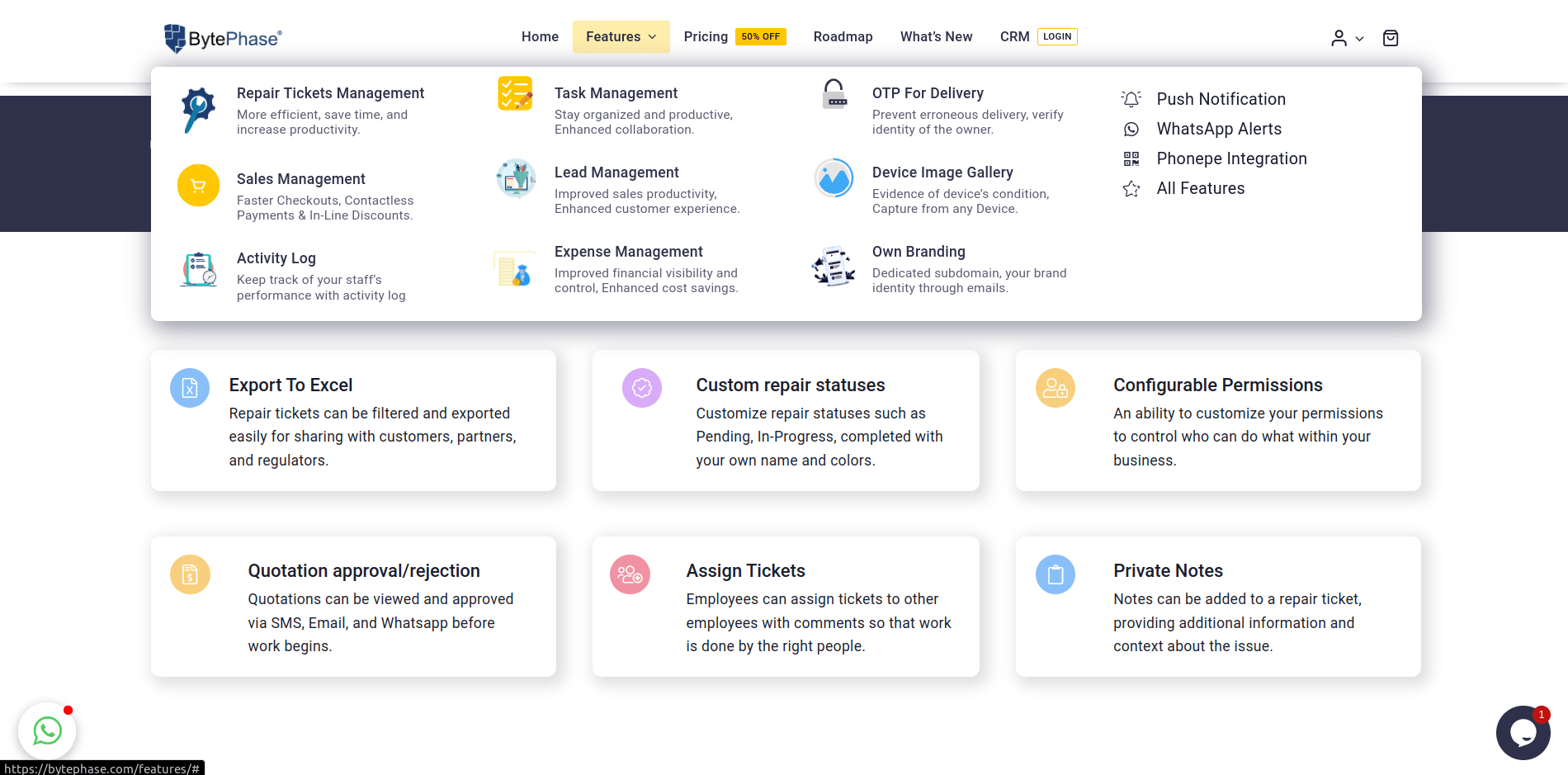Click the Quotation approval/rejection heading
1568x775 pixels.
point(363,571)
